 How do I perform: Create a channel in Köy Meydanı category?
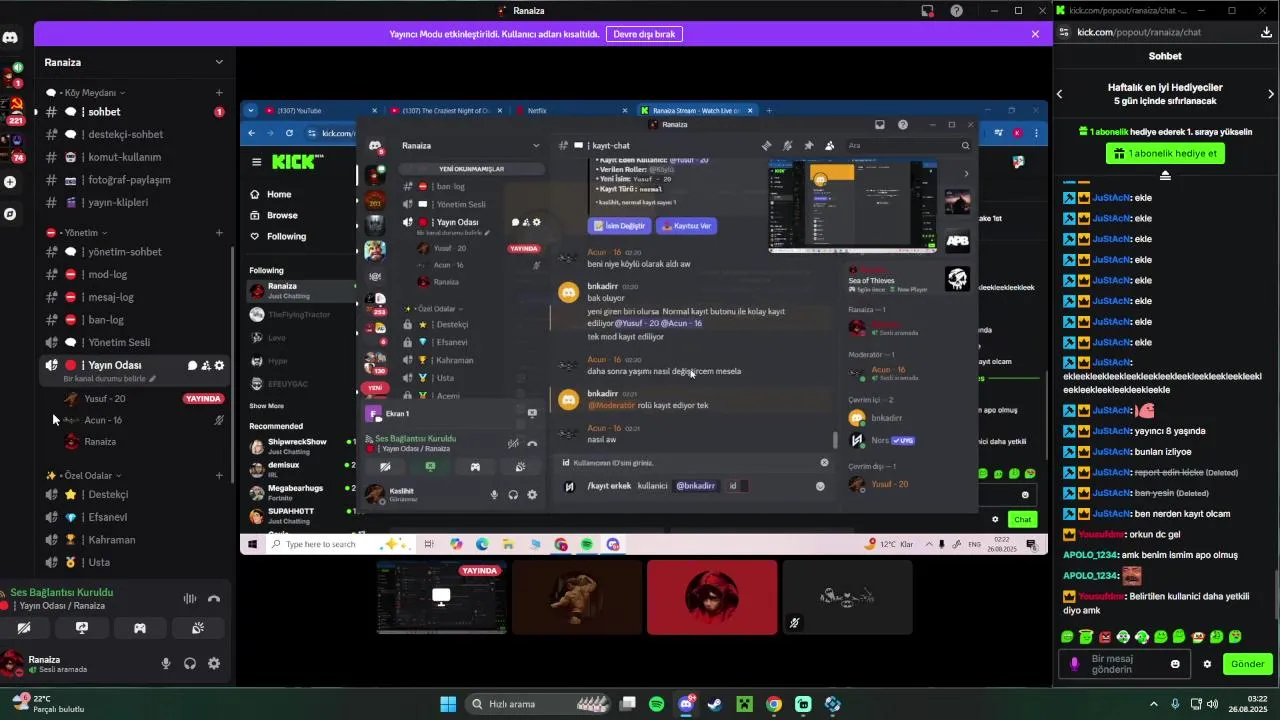click(x=219, y=93)
